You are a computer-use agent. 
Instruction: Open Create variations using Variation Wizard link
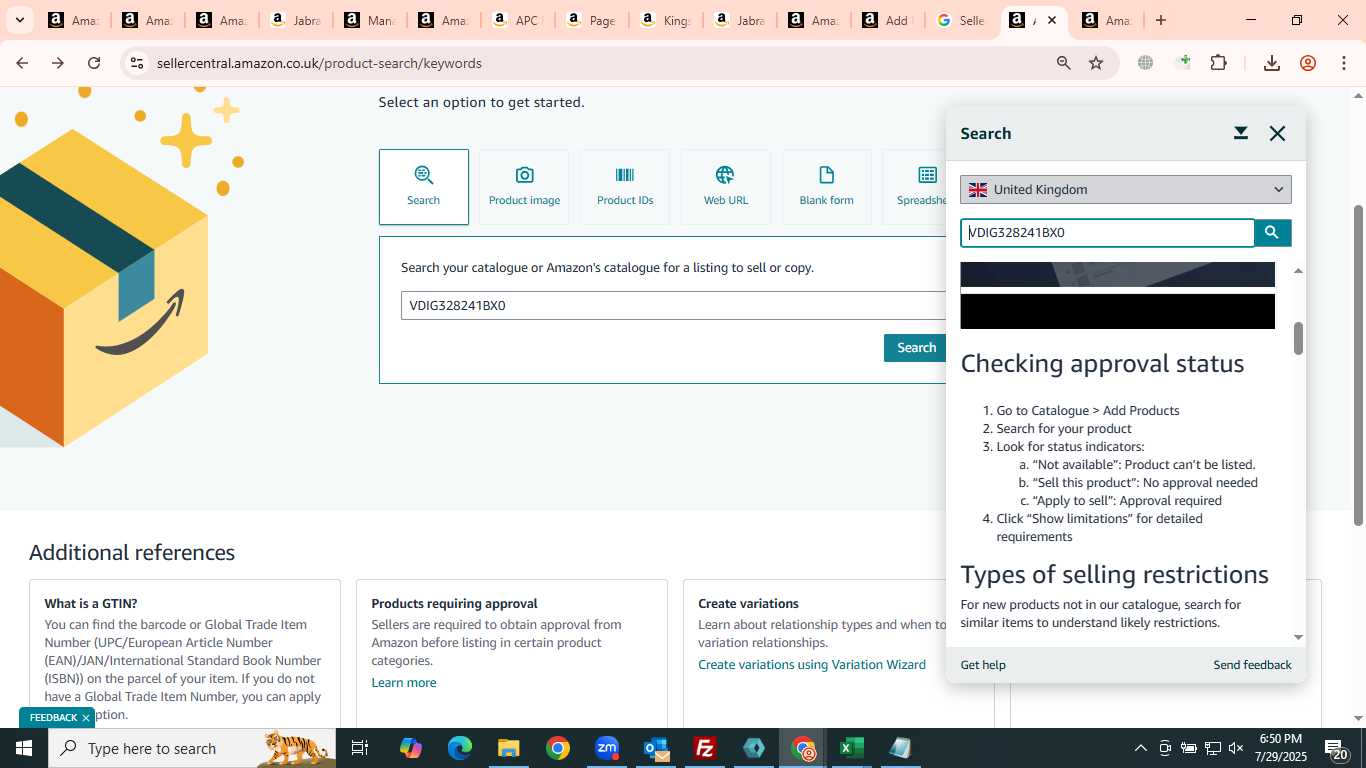(812, 665)
